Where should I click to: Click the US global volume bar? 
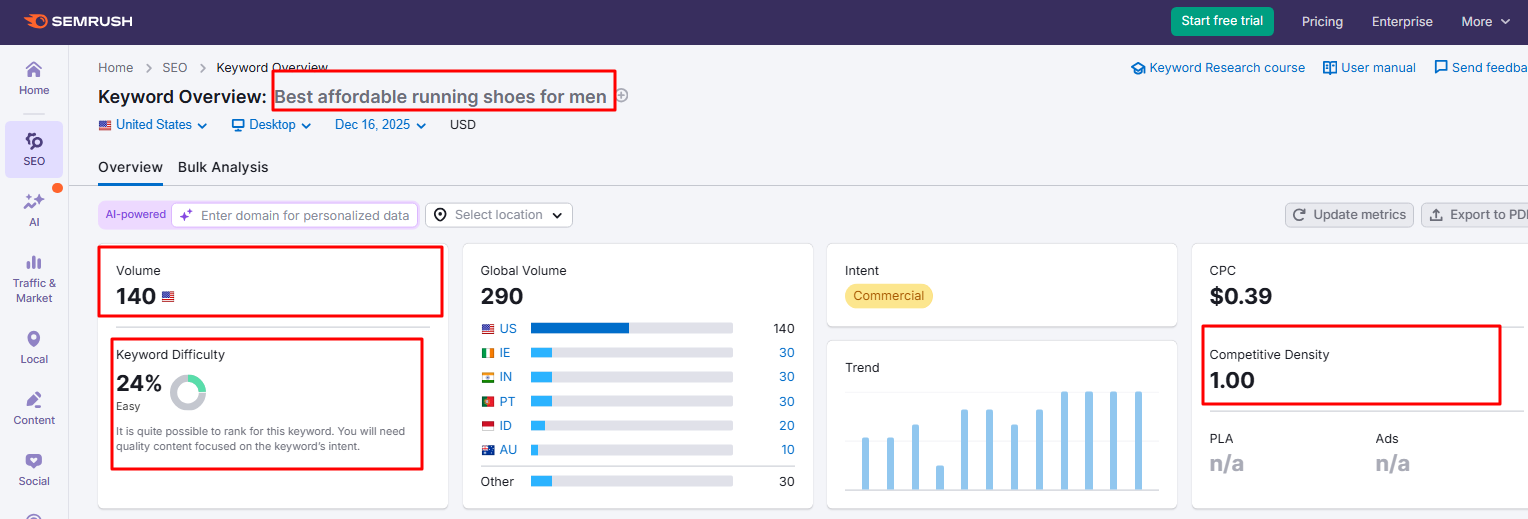[x=631, y=328]
